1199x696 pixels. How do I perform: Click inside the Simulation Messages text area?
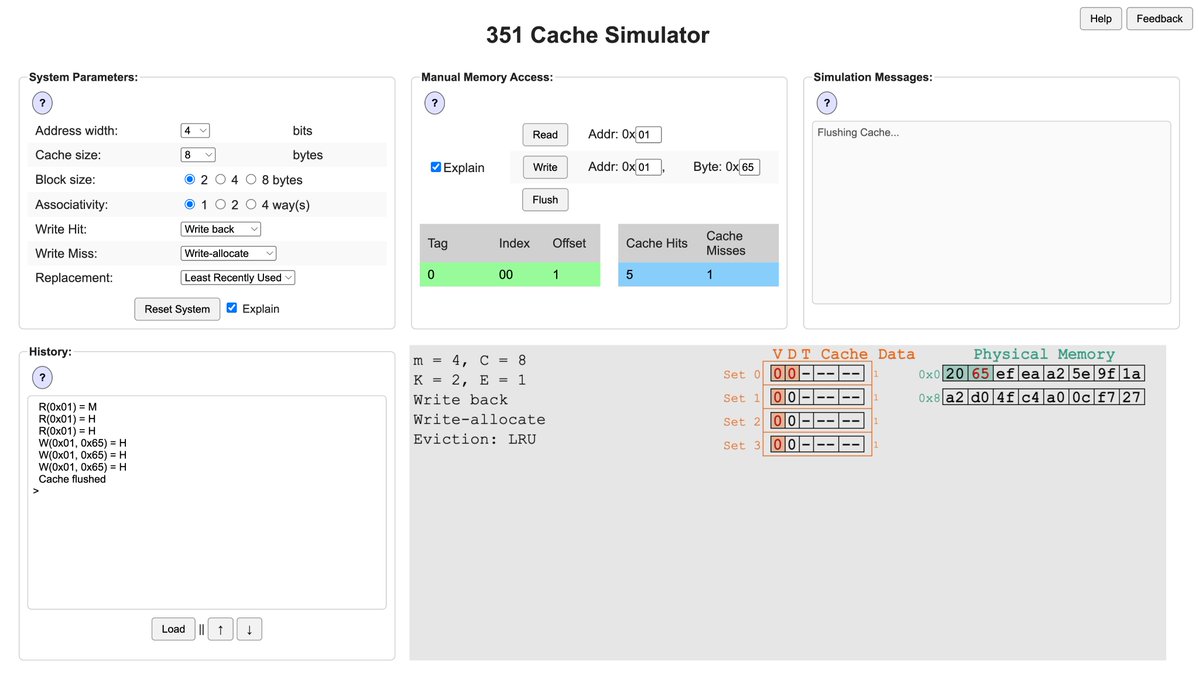click(991, 213)
